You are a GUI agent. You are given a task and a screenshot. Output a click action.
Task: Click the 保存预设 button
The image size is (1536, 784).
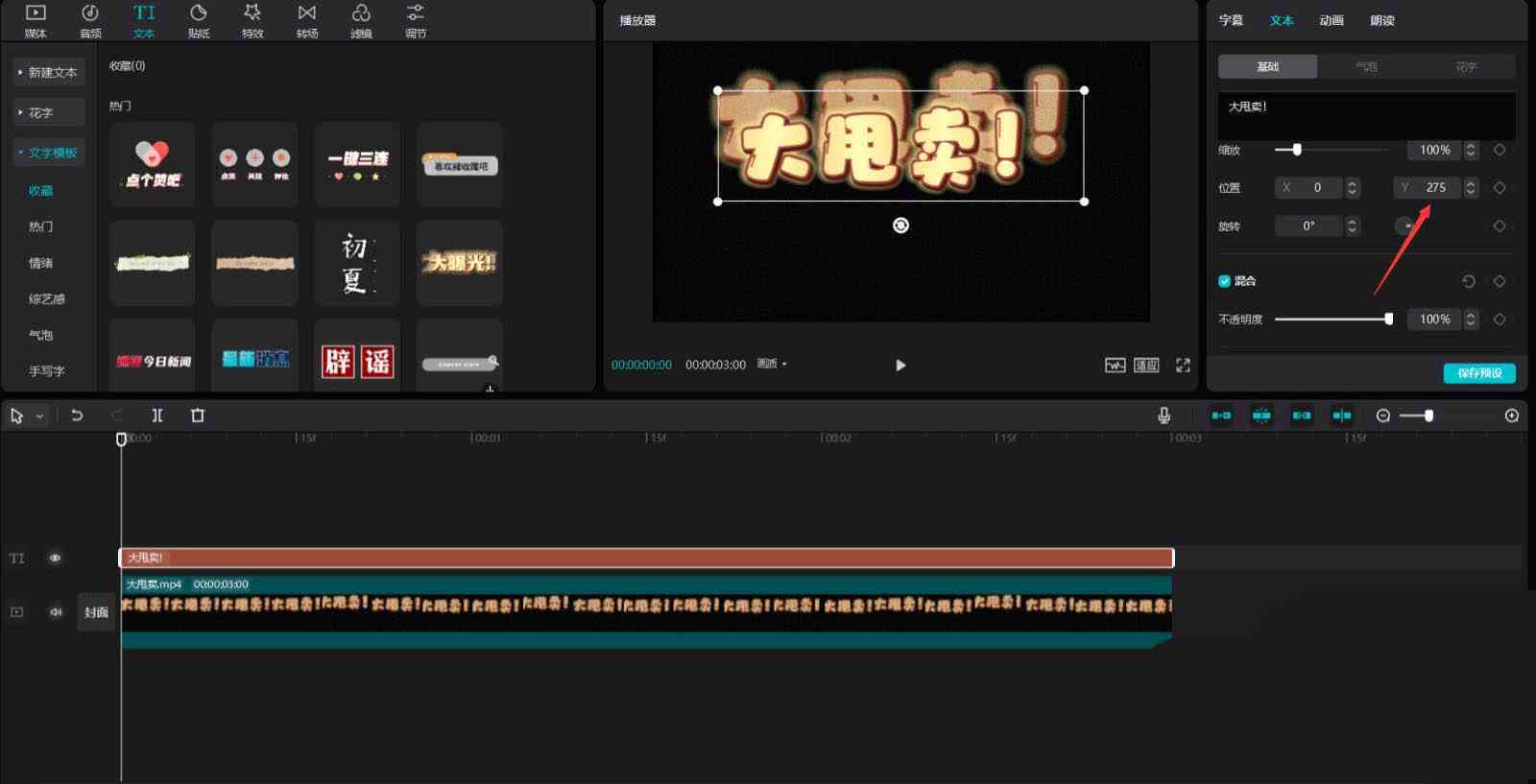coord(1479,373)
